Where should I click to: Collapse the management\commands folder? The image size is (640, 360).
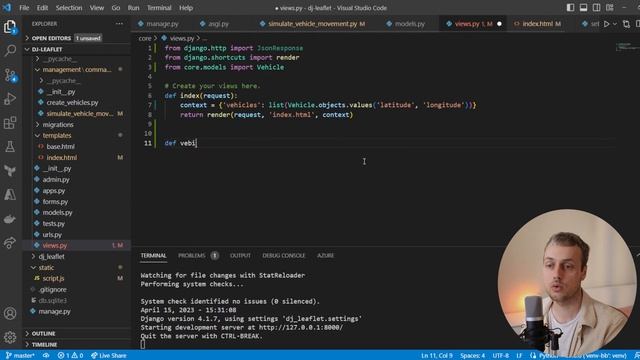click(77, 70)
